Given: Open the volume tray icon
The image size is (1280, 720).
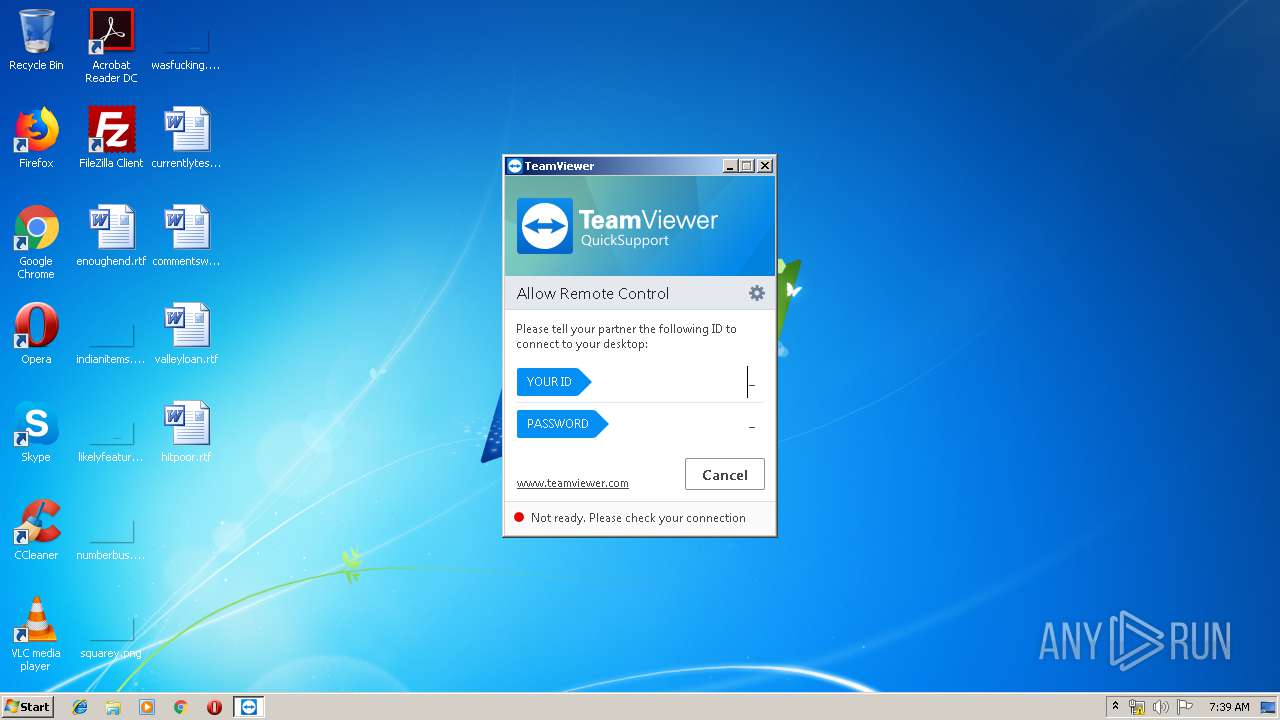Looking at the screenshot, I should (x=1161, y=707).
